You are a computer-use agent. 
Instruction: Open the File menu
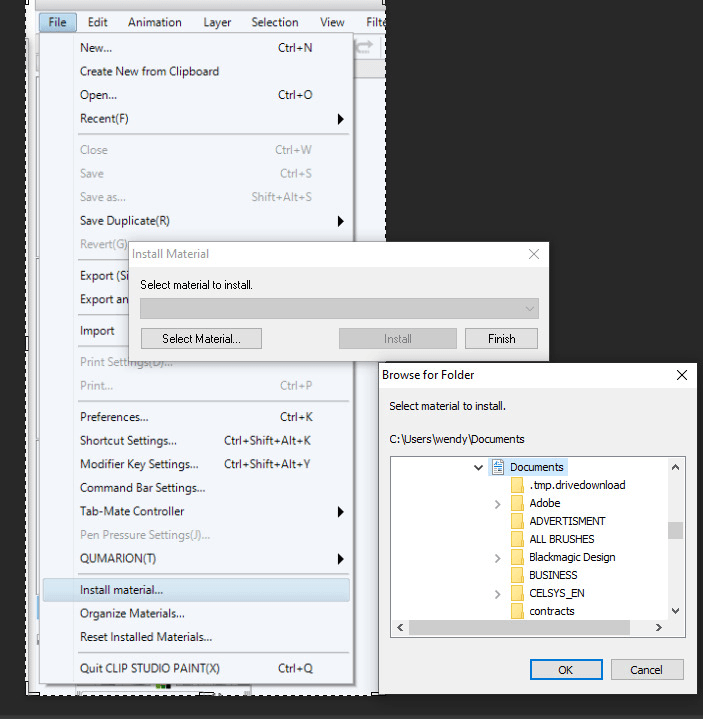pos(57,22)
